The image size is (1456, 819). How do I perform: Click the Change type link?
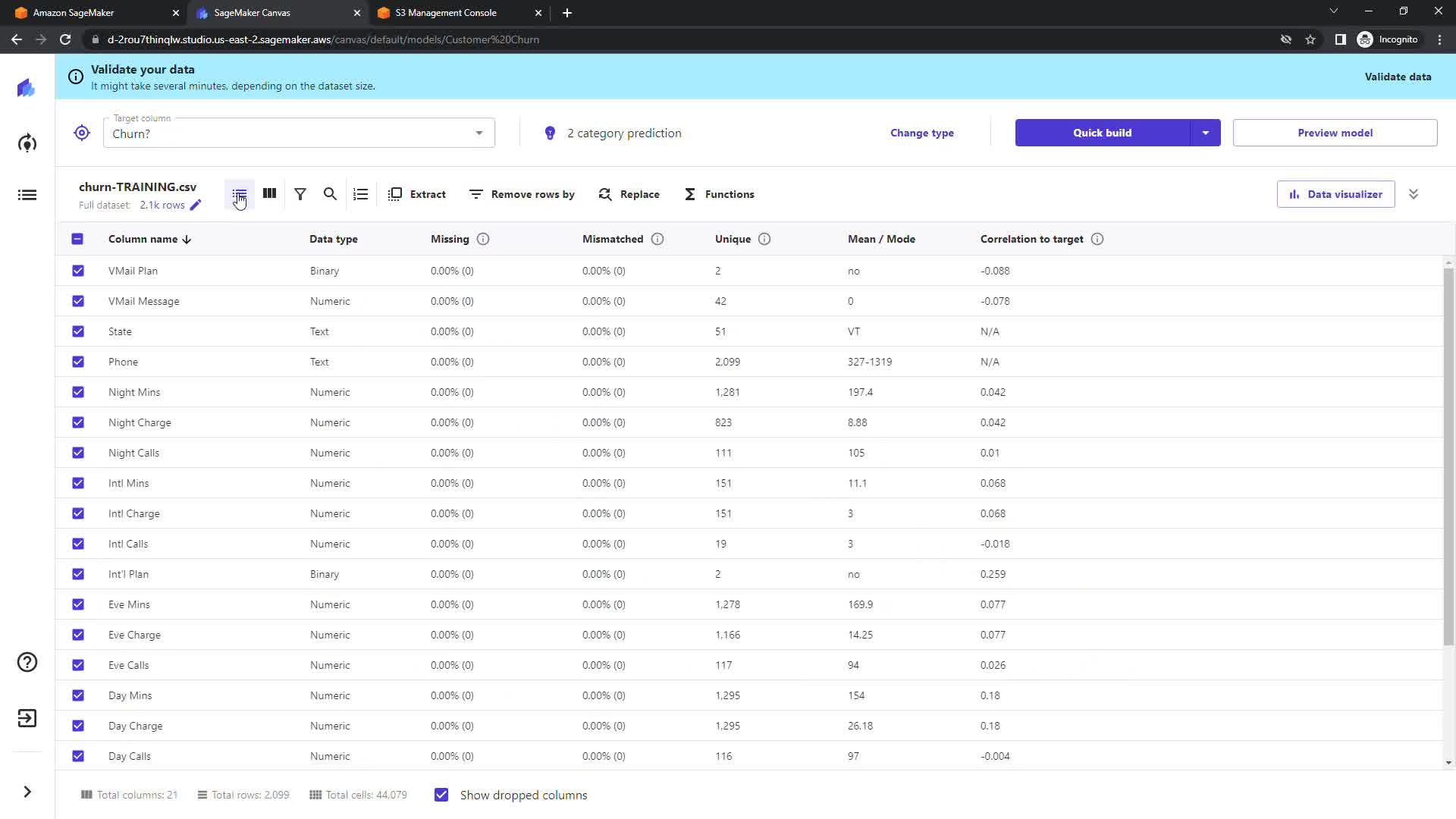(921, 133)
